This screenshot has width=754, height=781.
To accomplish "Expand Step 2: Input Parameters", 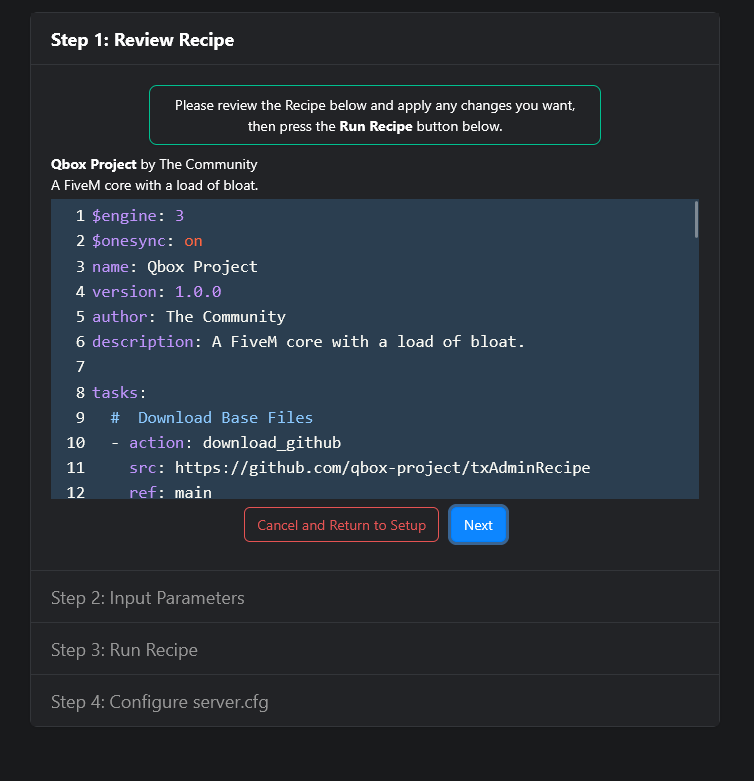I will (x=147, y=598).
